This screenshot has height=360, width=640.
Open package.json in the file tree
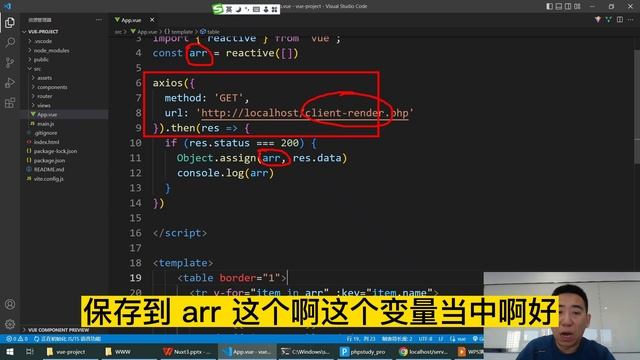tap(49, 160)
